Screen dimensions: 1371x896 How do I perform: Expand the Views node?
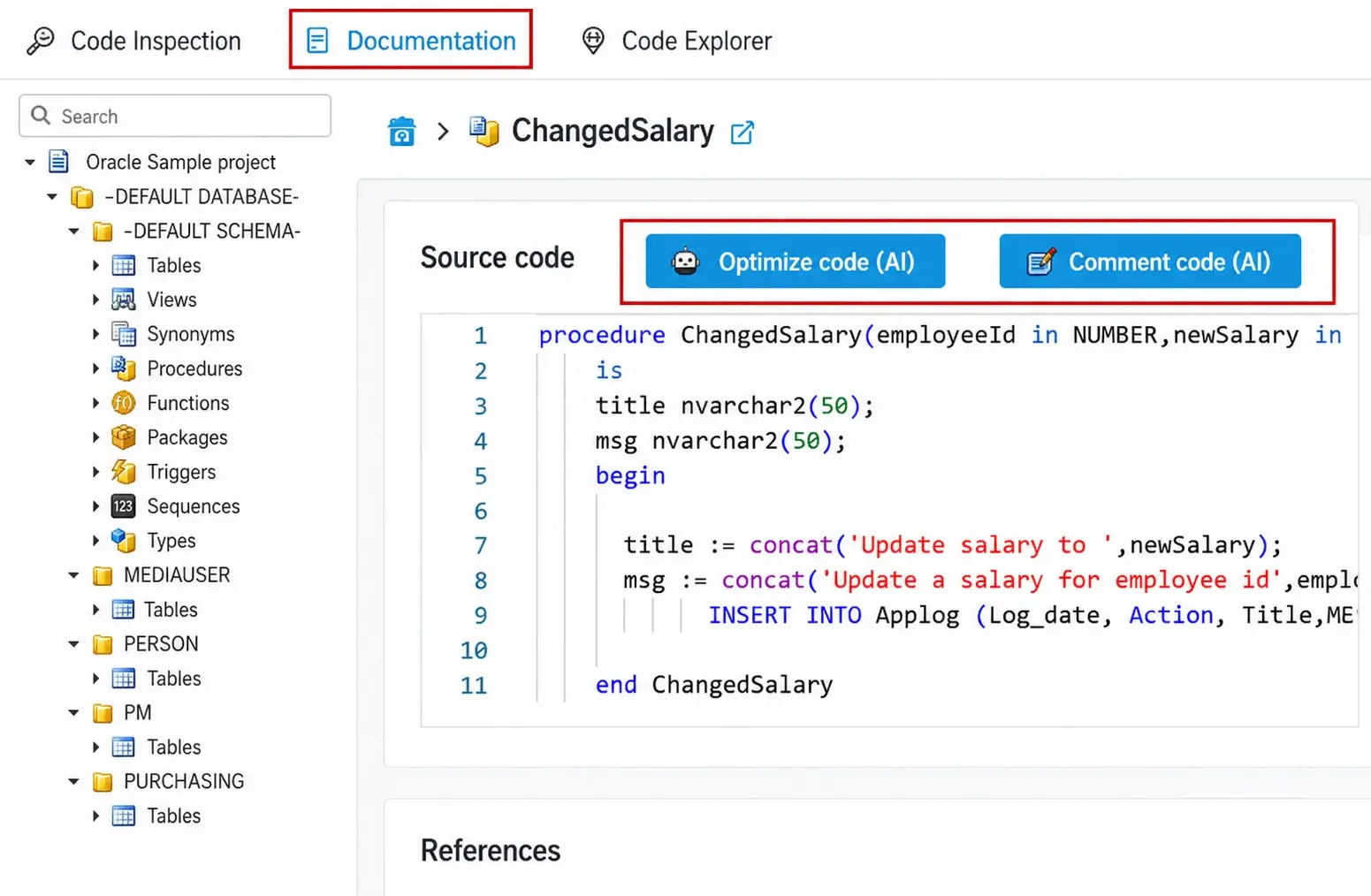(95, 300)
